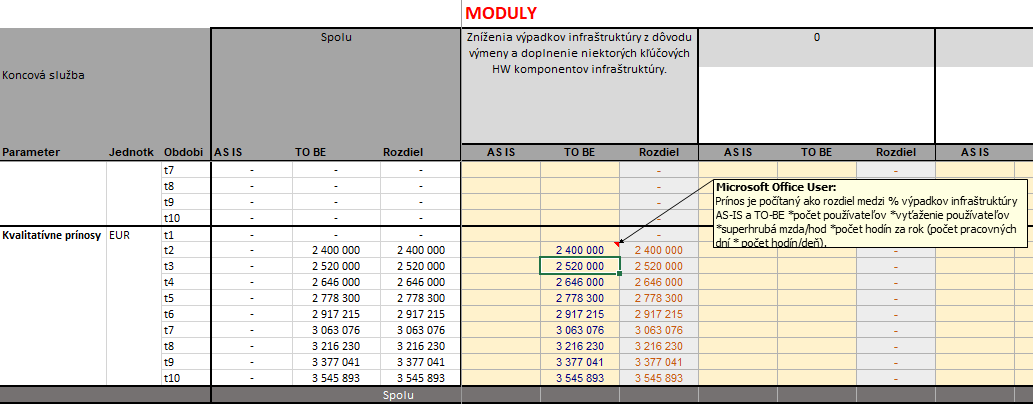Click Rozdiel header under Zníženia výpadkov module
1033x404 pixels.
659,152
